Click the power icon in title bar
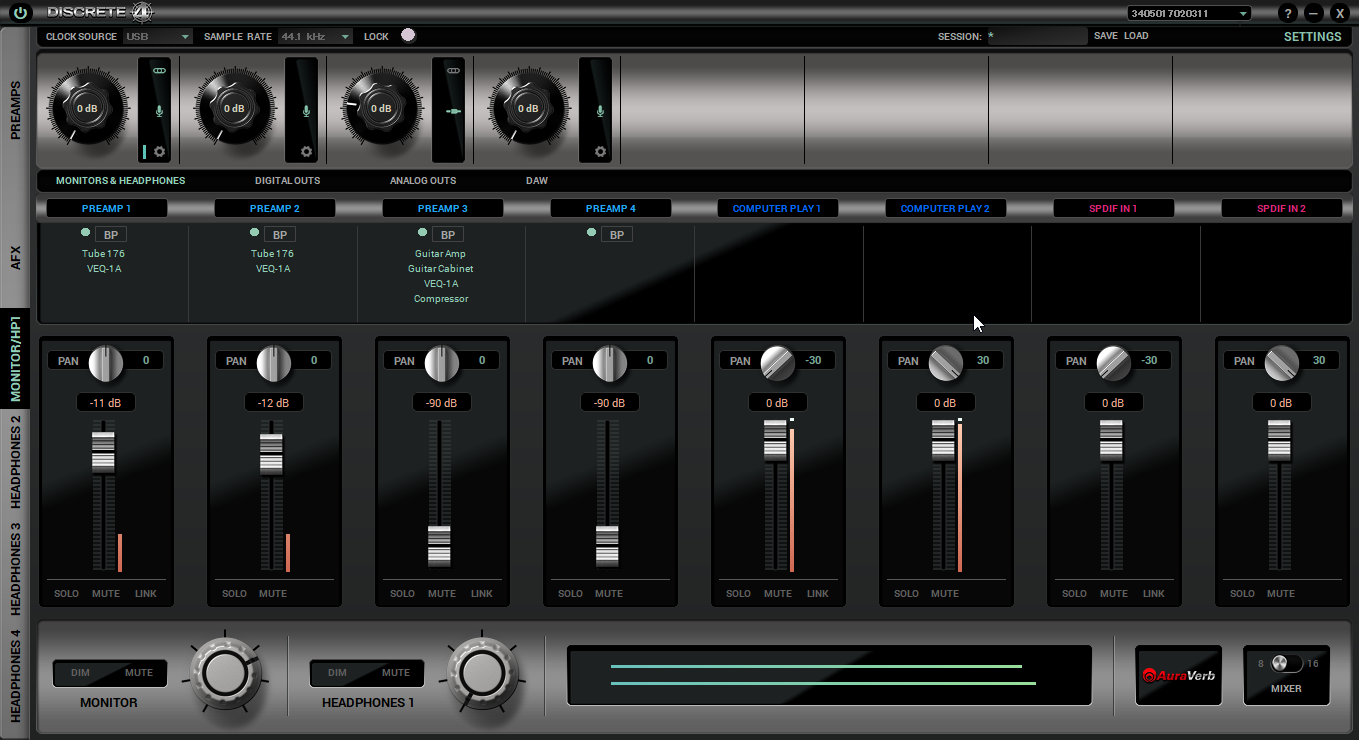 [20, 13]
